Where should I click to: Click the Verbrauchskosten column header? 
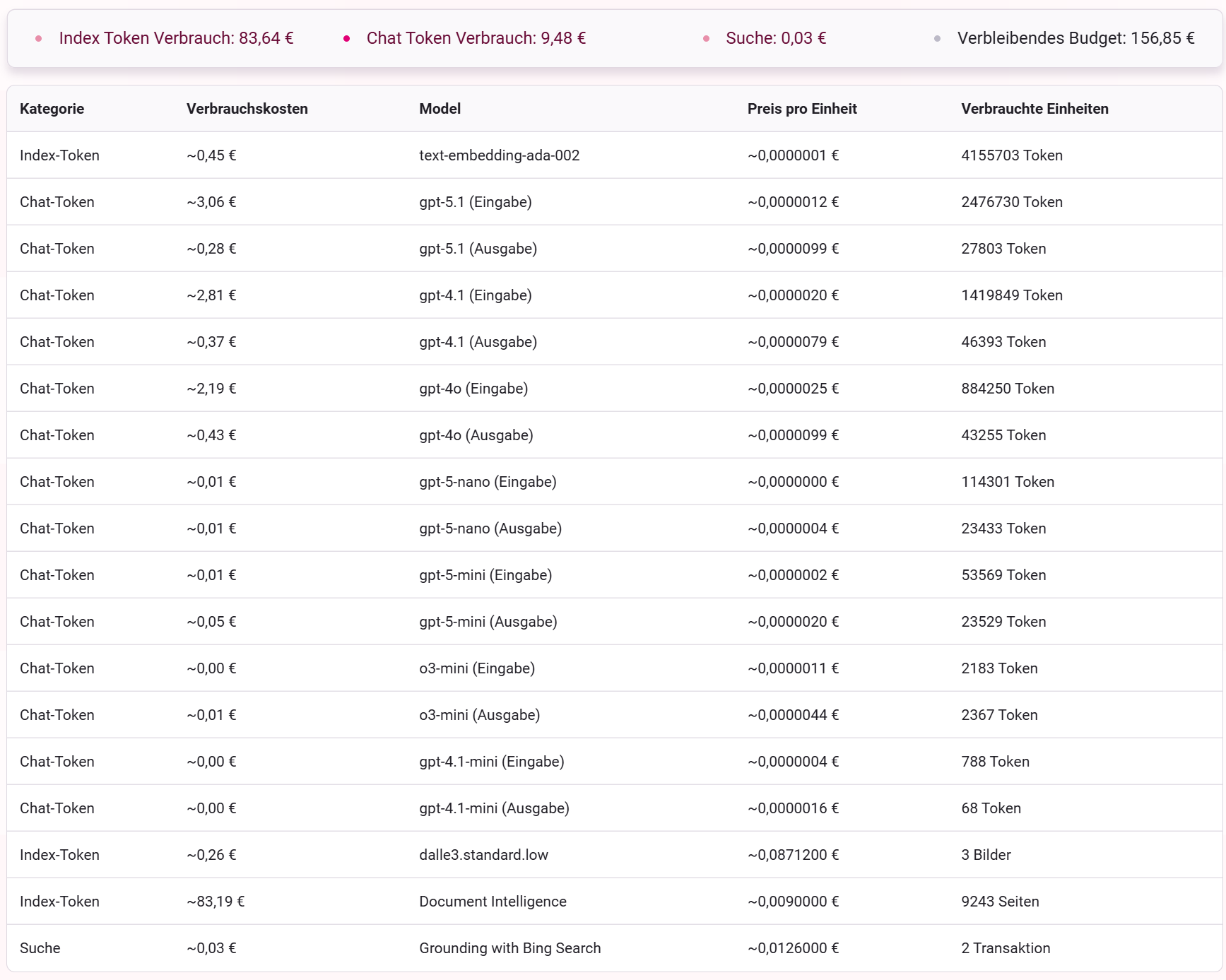(x=247, y=109)
